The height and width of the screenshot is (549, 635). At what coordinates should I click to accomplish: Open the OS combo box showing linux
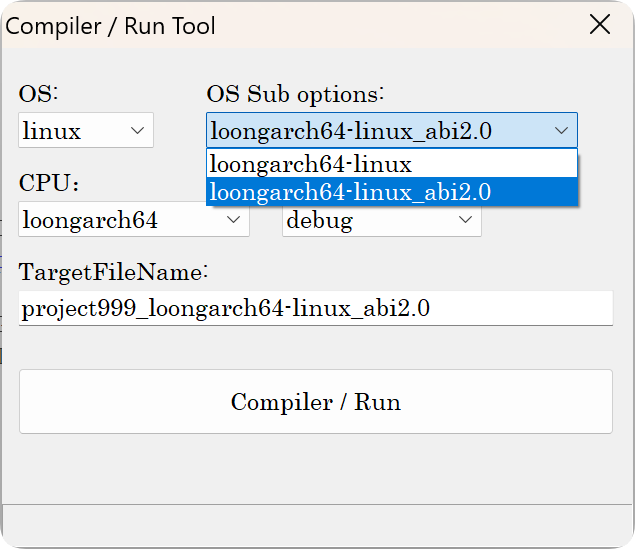point(70,131)
